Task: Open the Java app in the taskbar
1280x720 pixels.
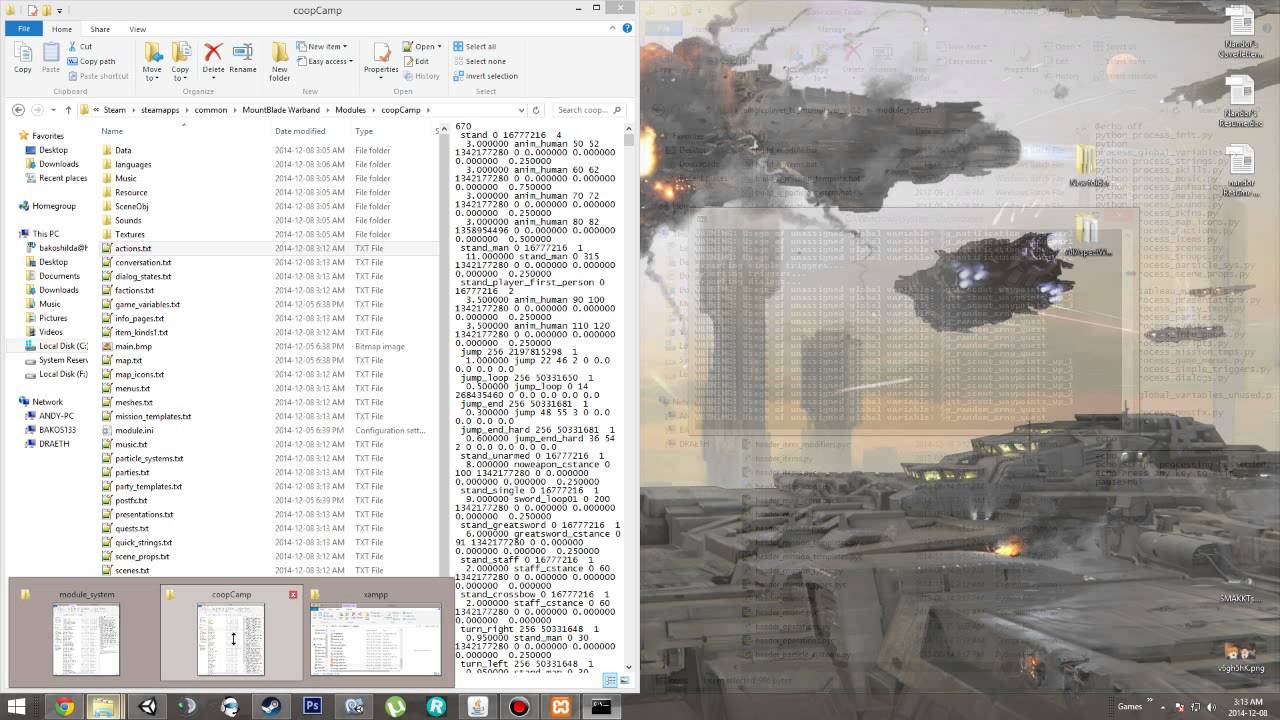Action: (477, 706)
